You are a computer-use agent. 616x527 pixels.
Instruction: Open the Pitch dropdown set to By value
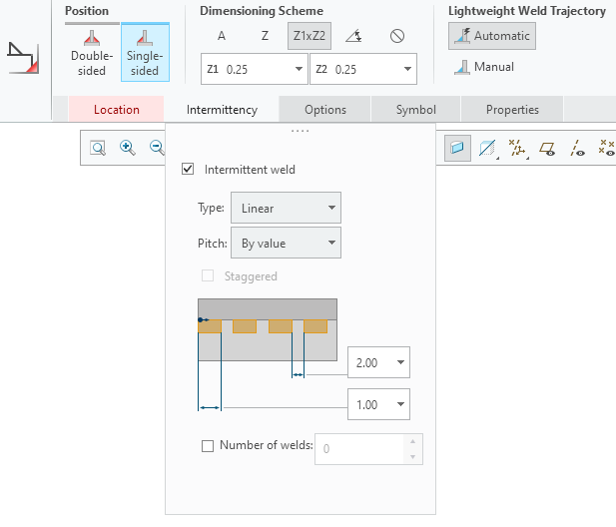pos(286,243)
